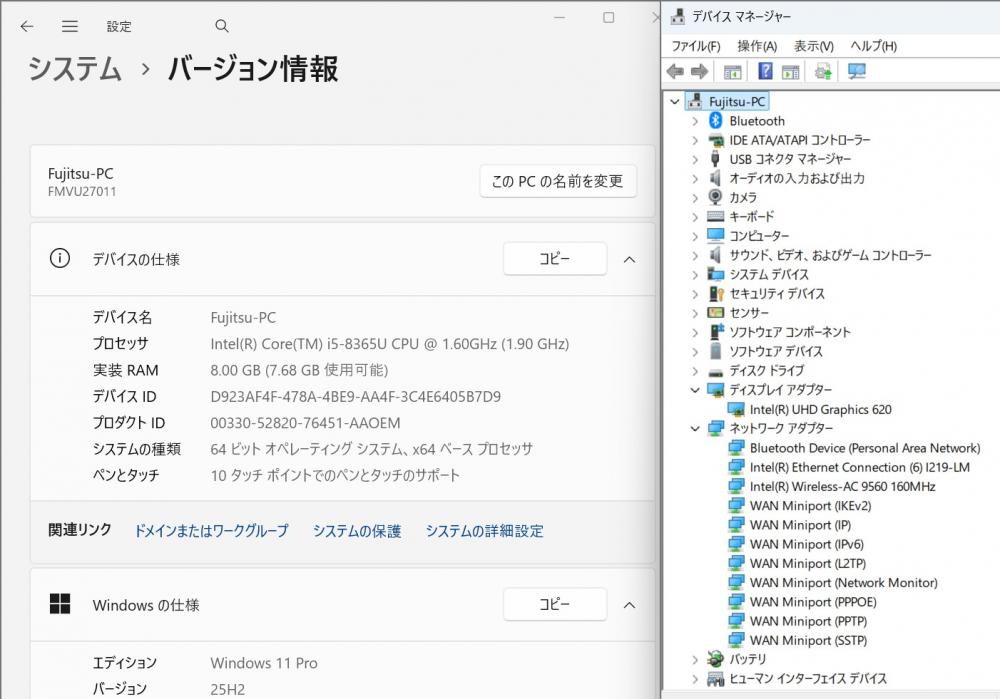Go back using Settings back arrow

(x=27, y=26)
